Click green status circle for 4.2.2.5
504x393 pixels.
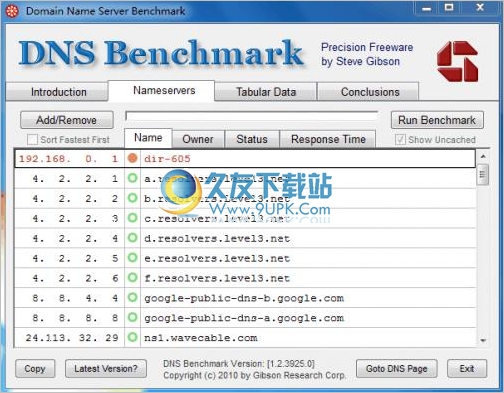click(132, 258)
